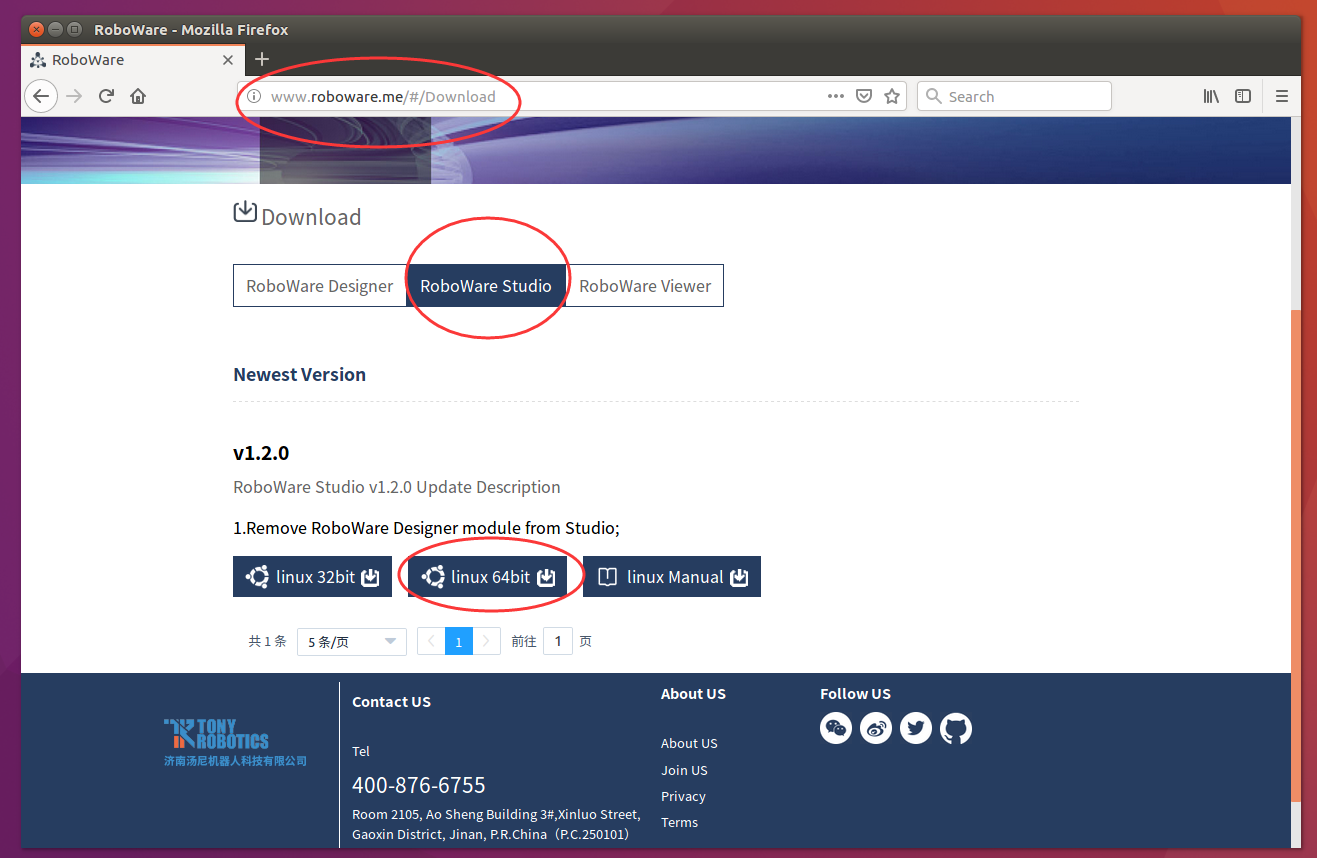1317x858 pixels.
Task: Open the Weibo follow icon
Action: coord(876,728)
